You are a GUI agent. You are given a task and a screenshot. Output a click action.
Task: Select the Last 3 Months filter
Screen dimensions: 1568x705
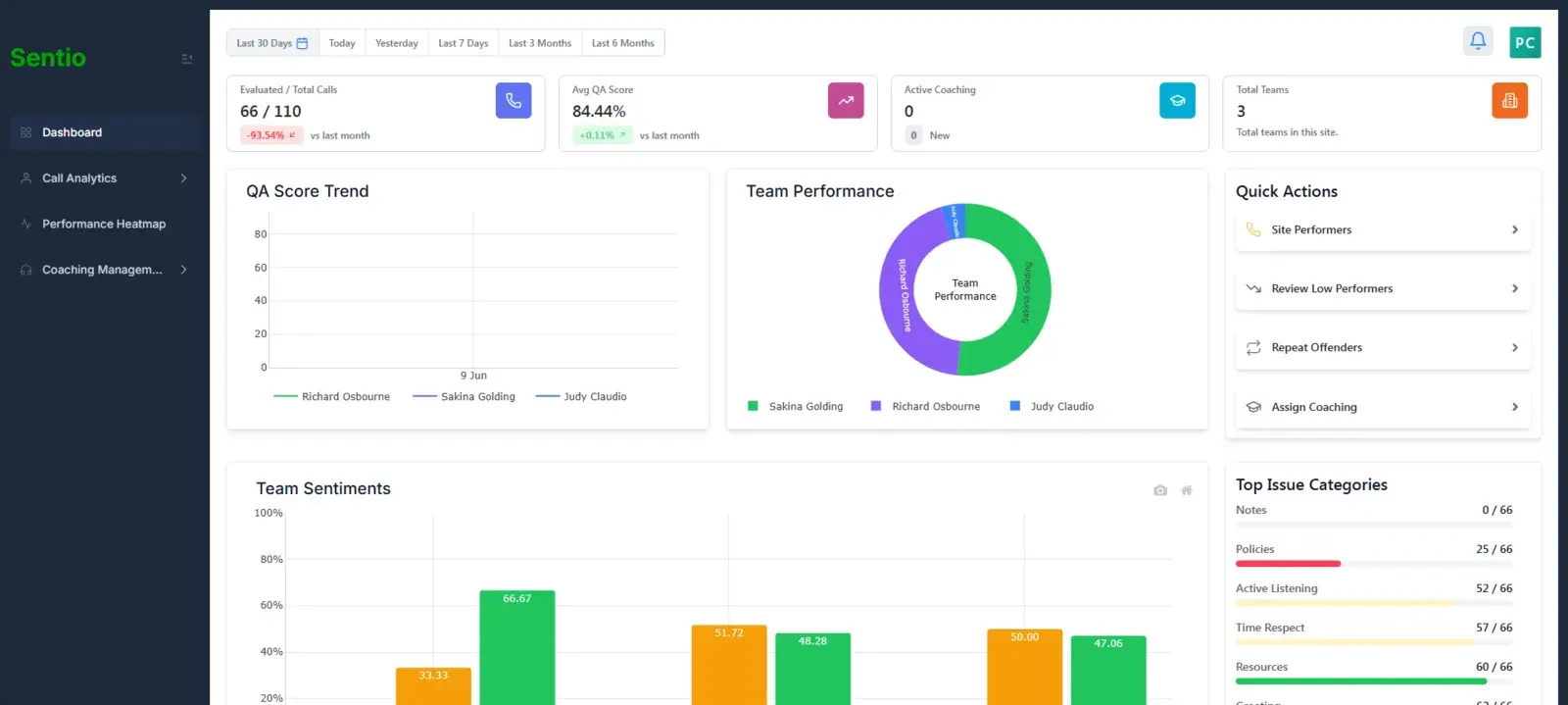tap(540, 43)
